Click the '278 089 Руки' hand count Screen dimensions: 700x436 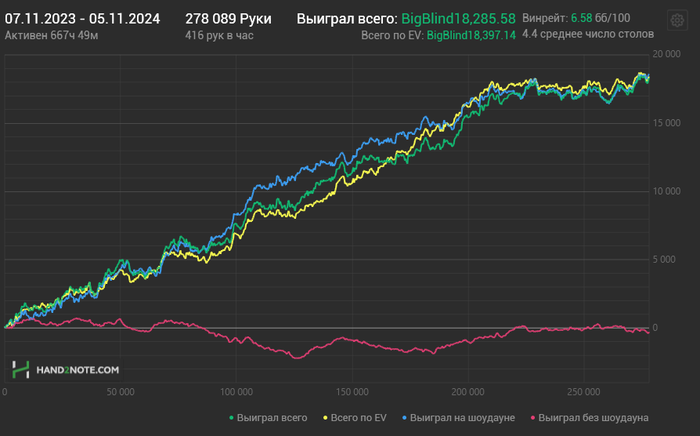[228, 19]
